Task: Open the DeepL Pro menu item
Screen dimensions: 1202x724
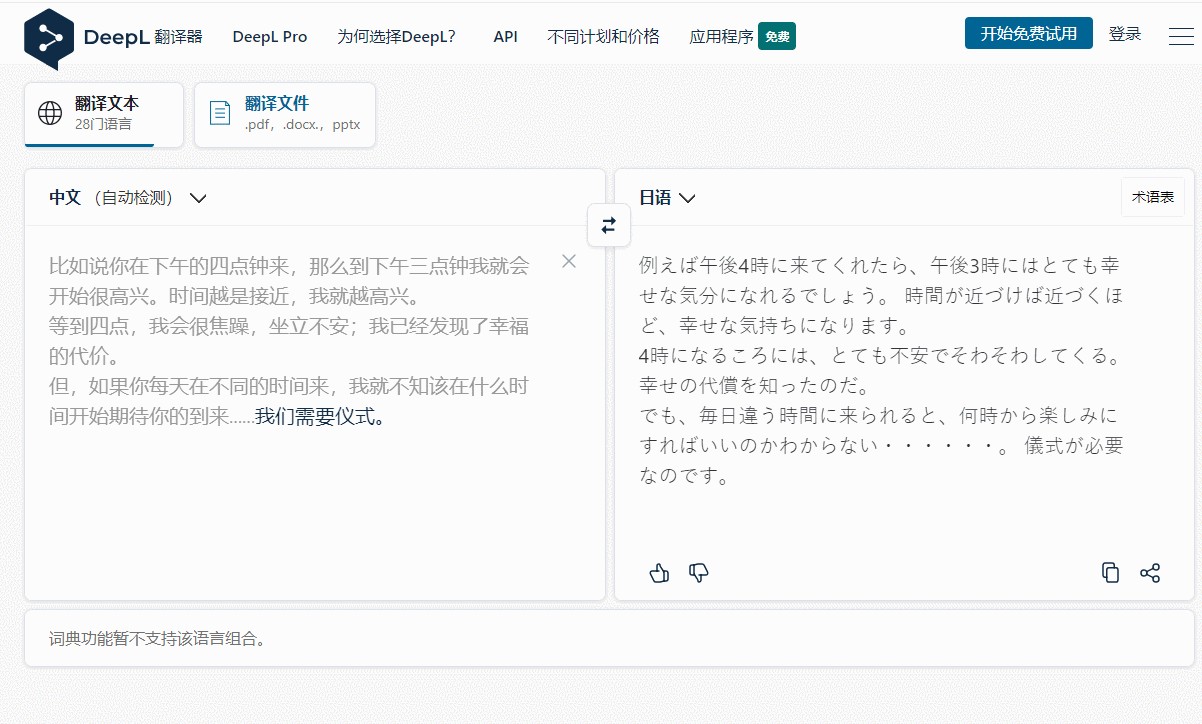Action: point(270,37)
